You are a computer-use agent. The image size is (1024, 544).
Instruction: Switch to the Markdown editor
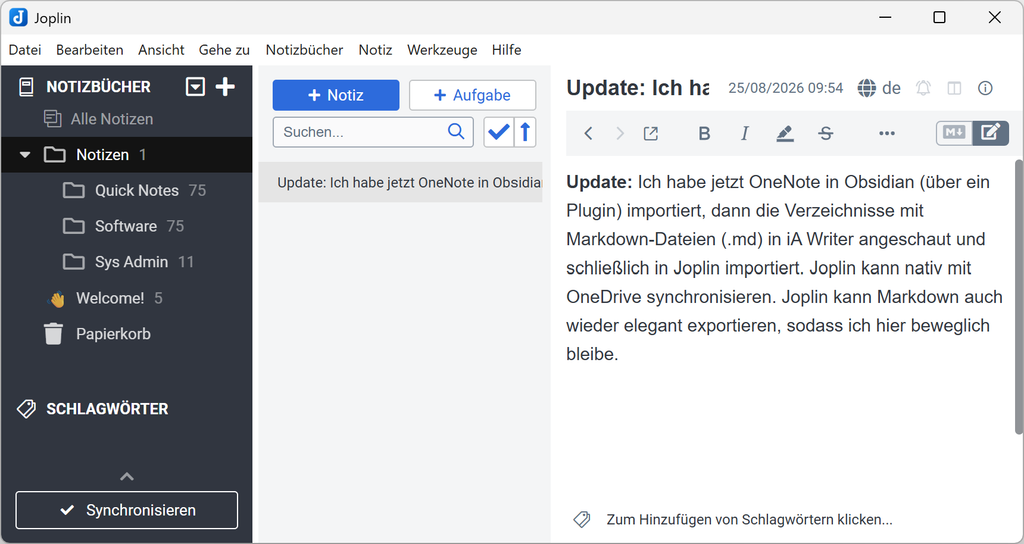[x=954, y=133]
